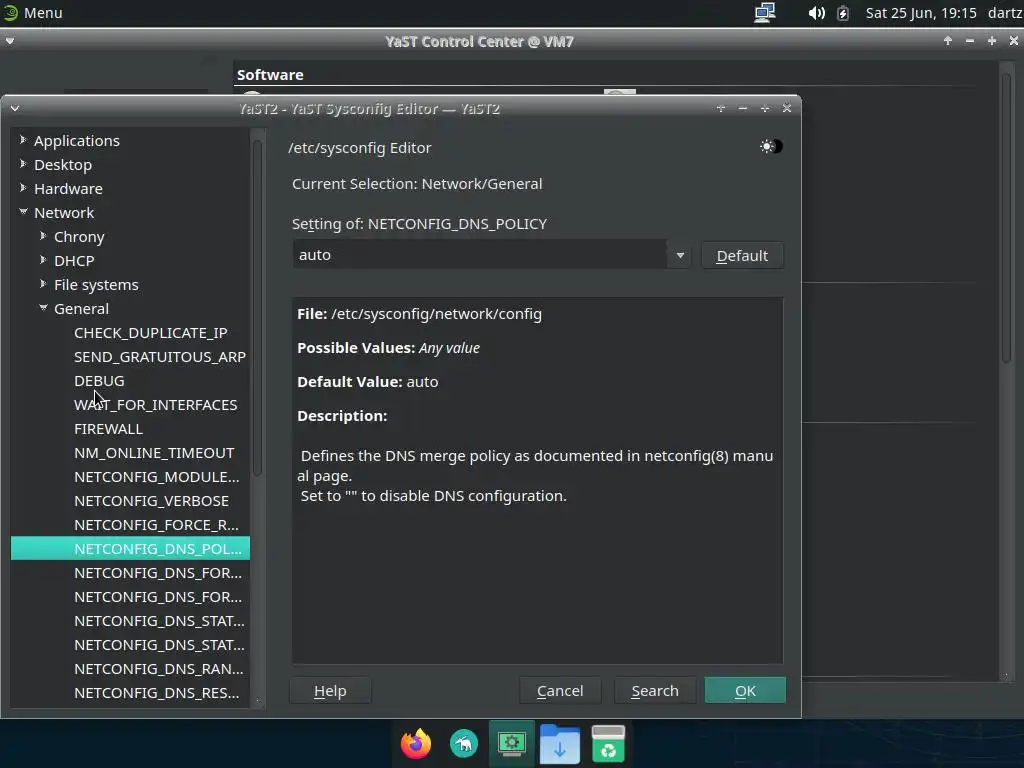Expand the Hardware tree node
This screenshot has width=1024, height=768.
pos(23,187)
